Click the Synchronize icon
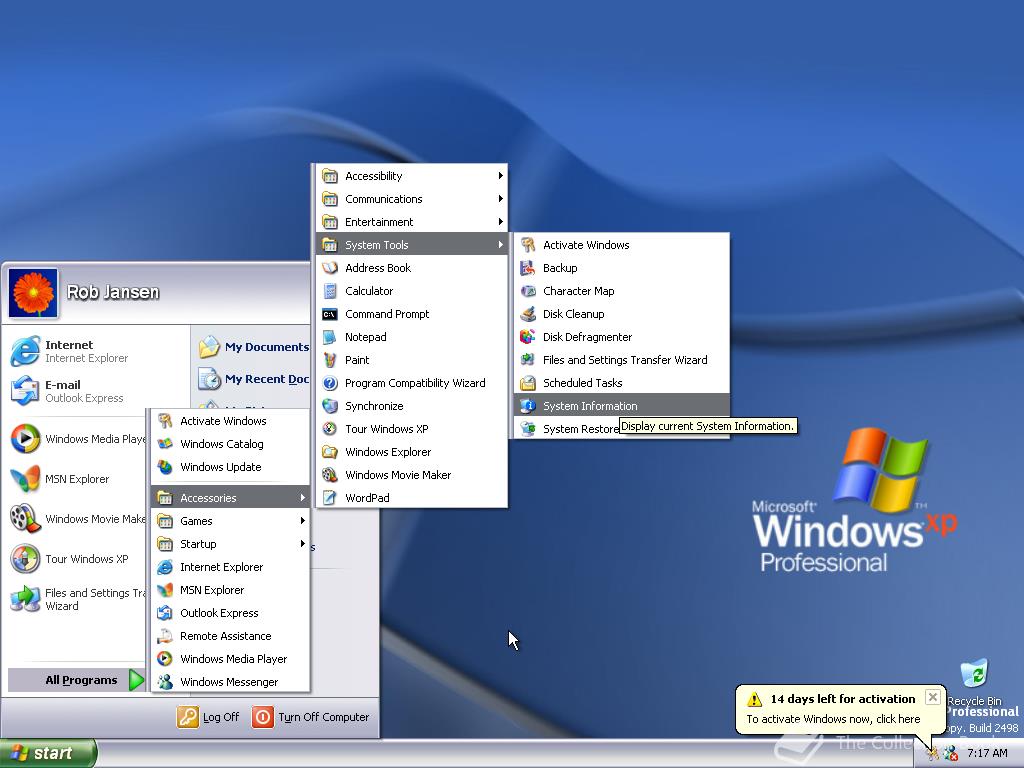Screen dimensions: 1024x768 [x=330, y=406]
